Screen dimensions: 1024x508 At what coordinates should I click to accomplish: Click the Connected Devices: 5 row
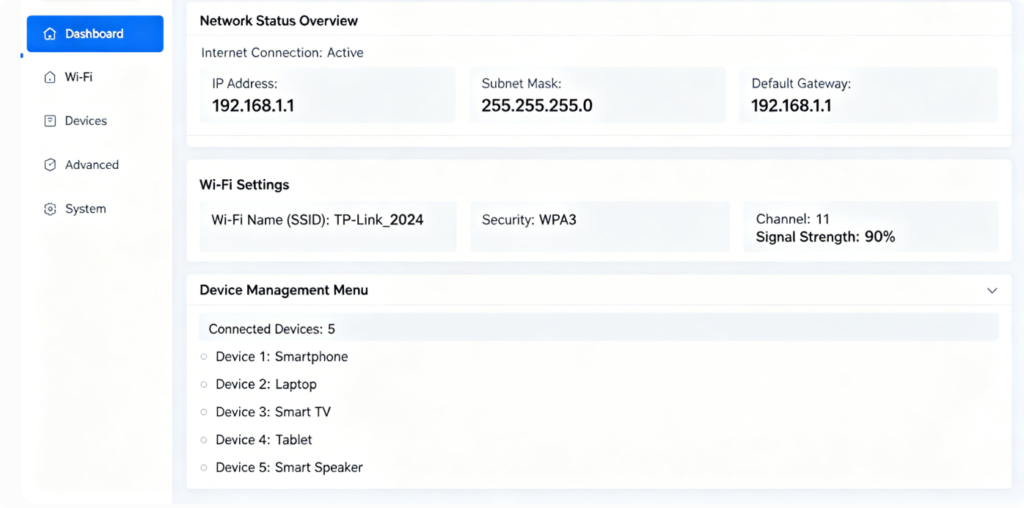point(599,328)
